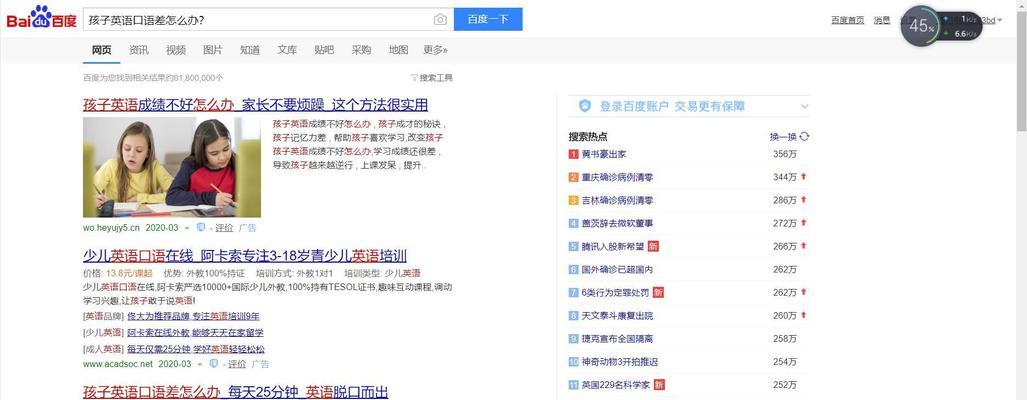Screen dimensions: 1027x400
Task: Click the www.acadsoc.net green URL
Action: [118, 363]
